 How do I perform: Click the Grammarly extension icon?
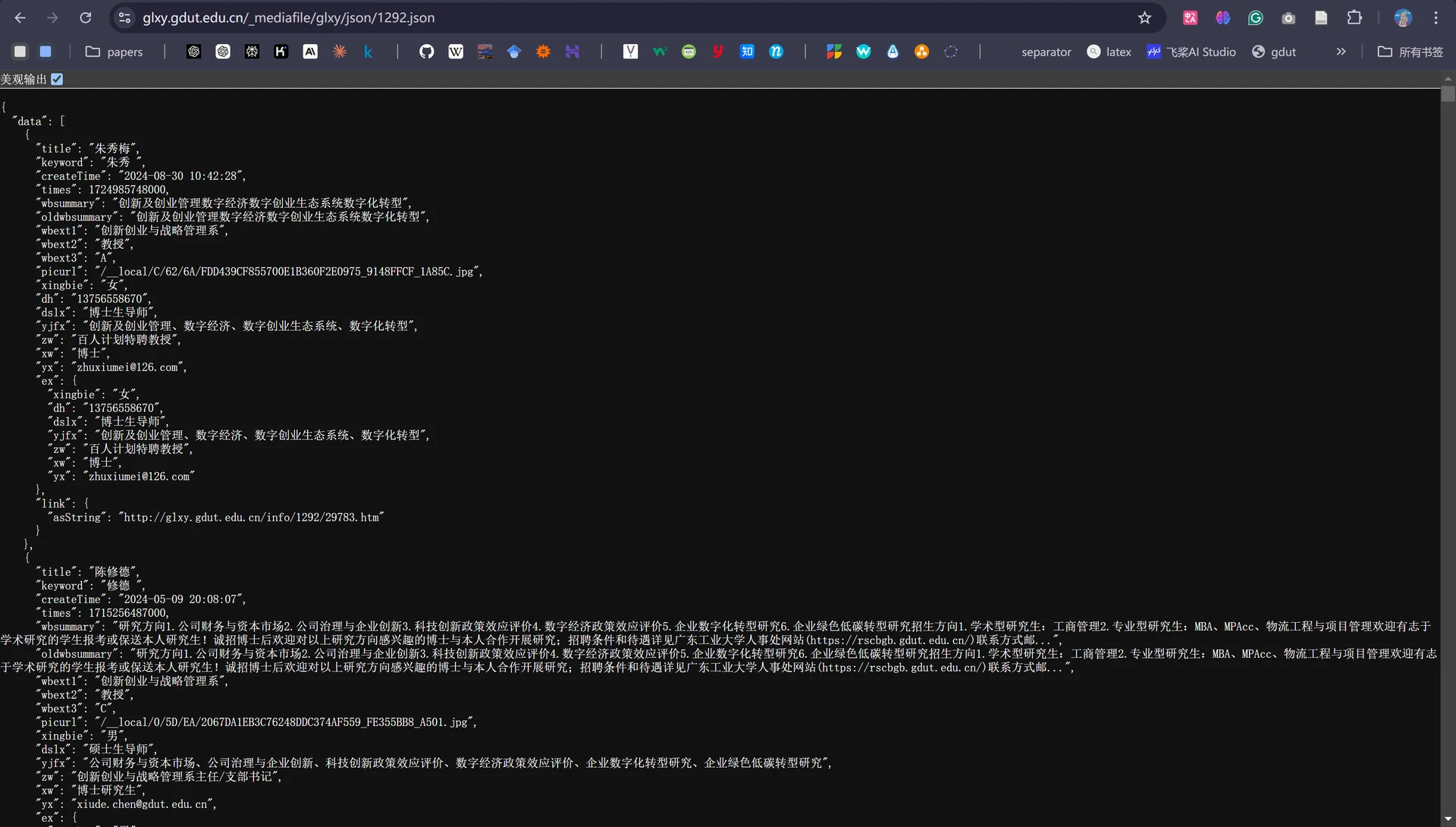click(x=1256, y=17)
